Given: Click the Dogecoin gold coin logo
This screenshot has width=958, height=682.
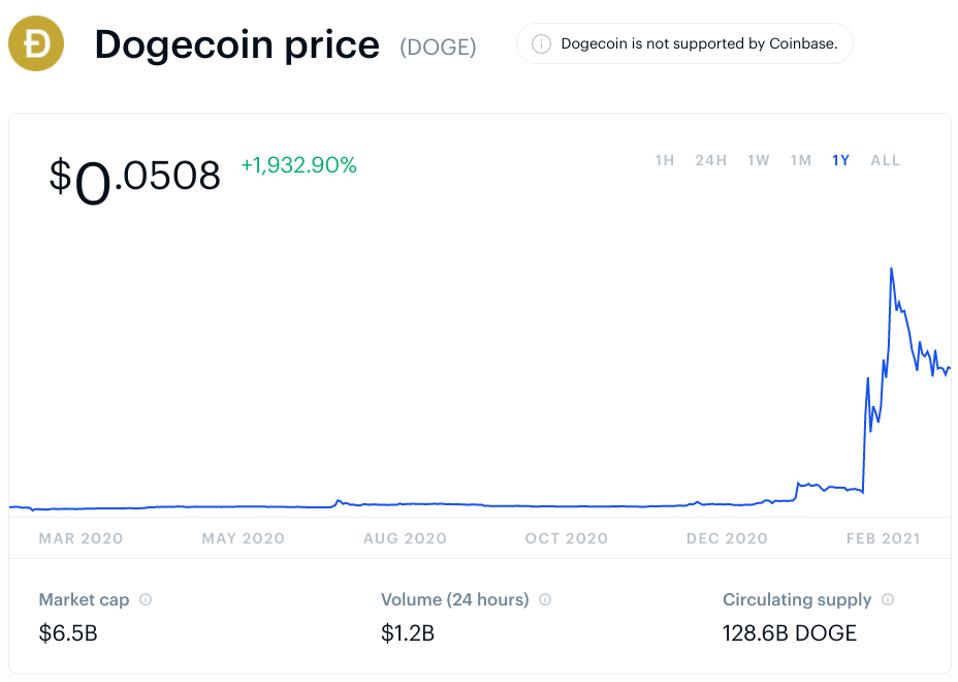Looking at the screenshot, I should (x=36, y=44).
